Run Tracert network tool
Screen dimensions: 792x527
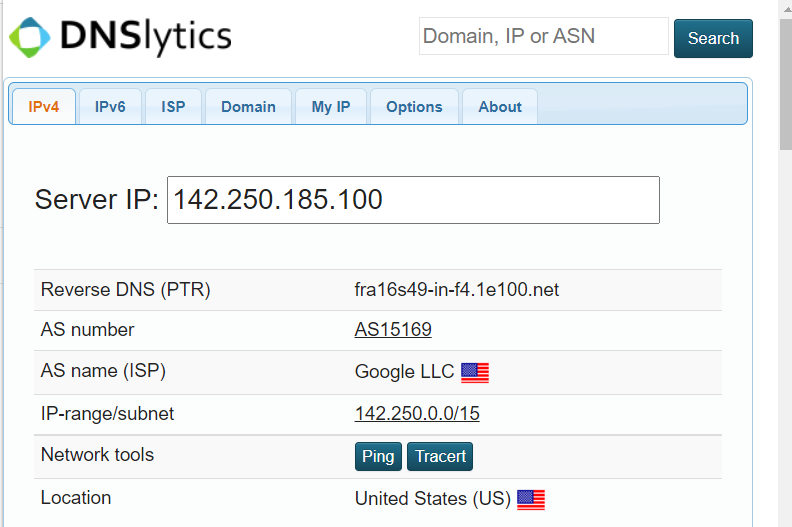(x=440, y=456)
